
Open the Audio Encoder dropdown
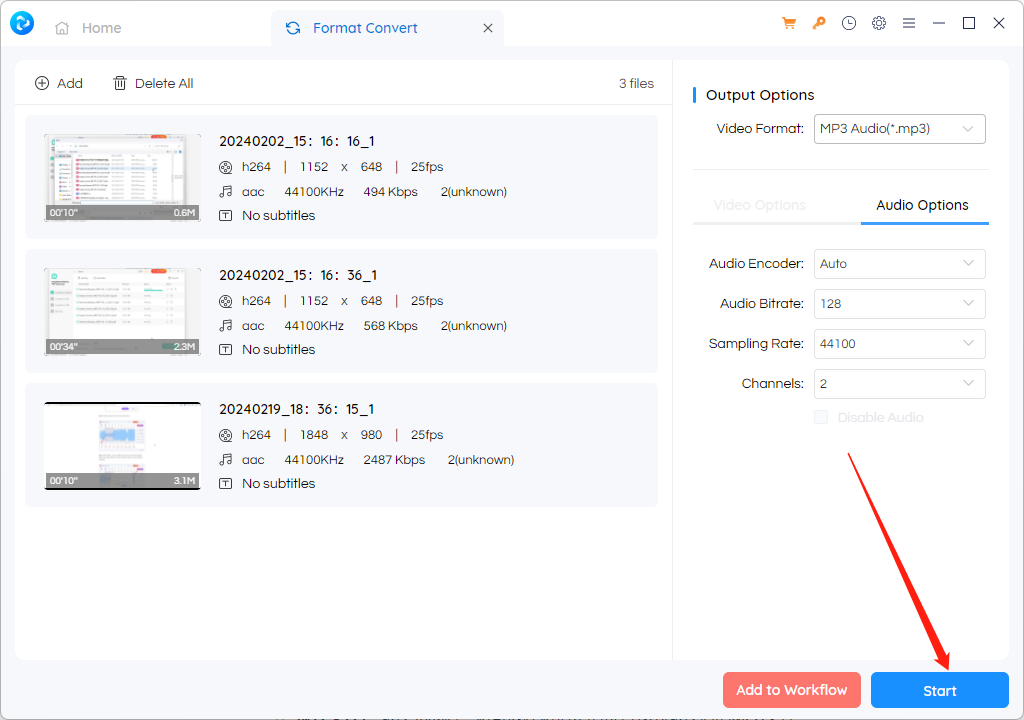[899, 264]
